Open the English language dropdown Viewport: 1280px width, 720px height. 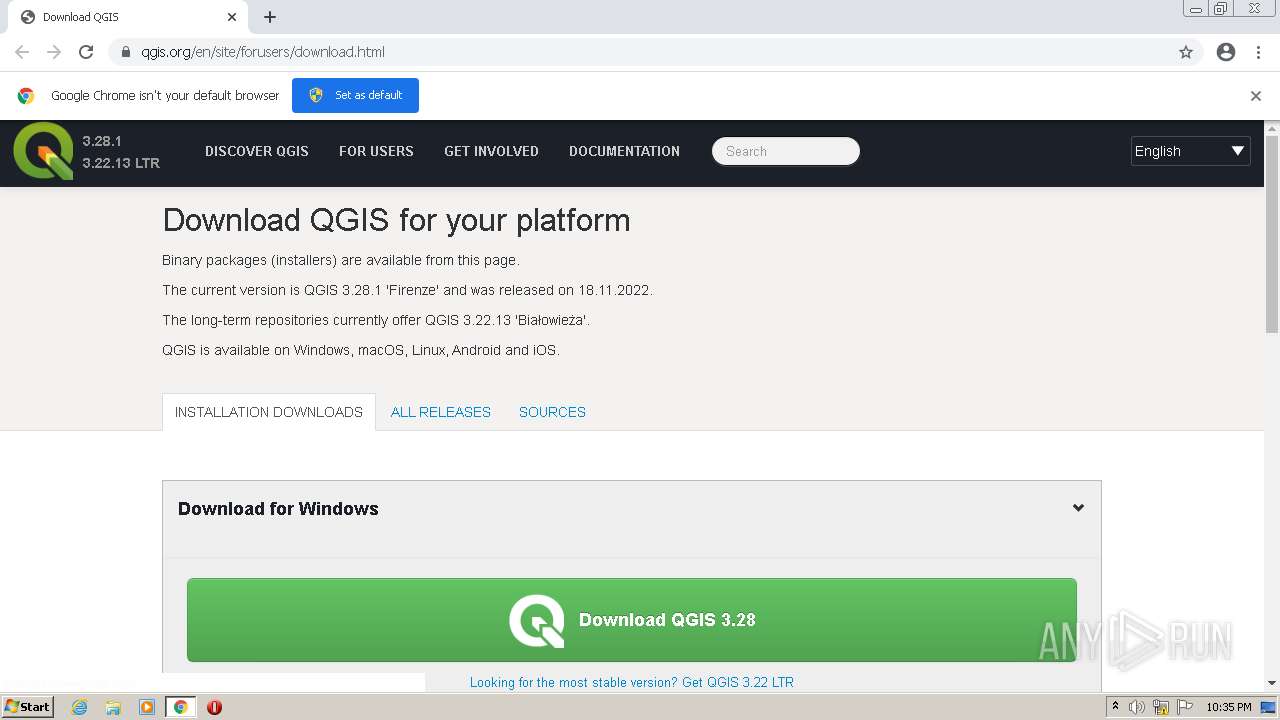1190,151
